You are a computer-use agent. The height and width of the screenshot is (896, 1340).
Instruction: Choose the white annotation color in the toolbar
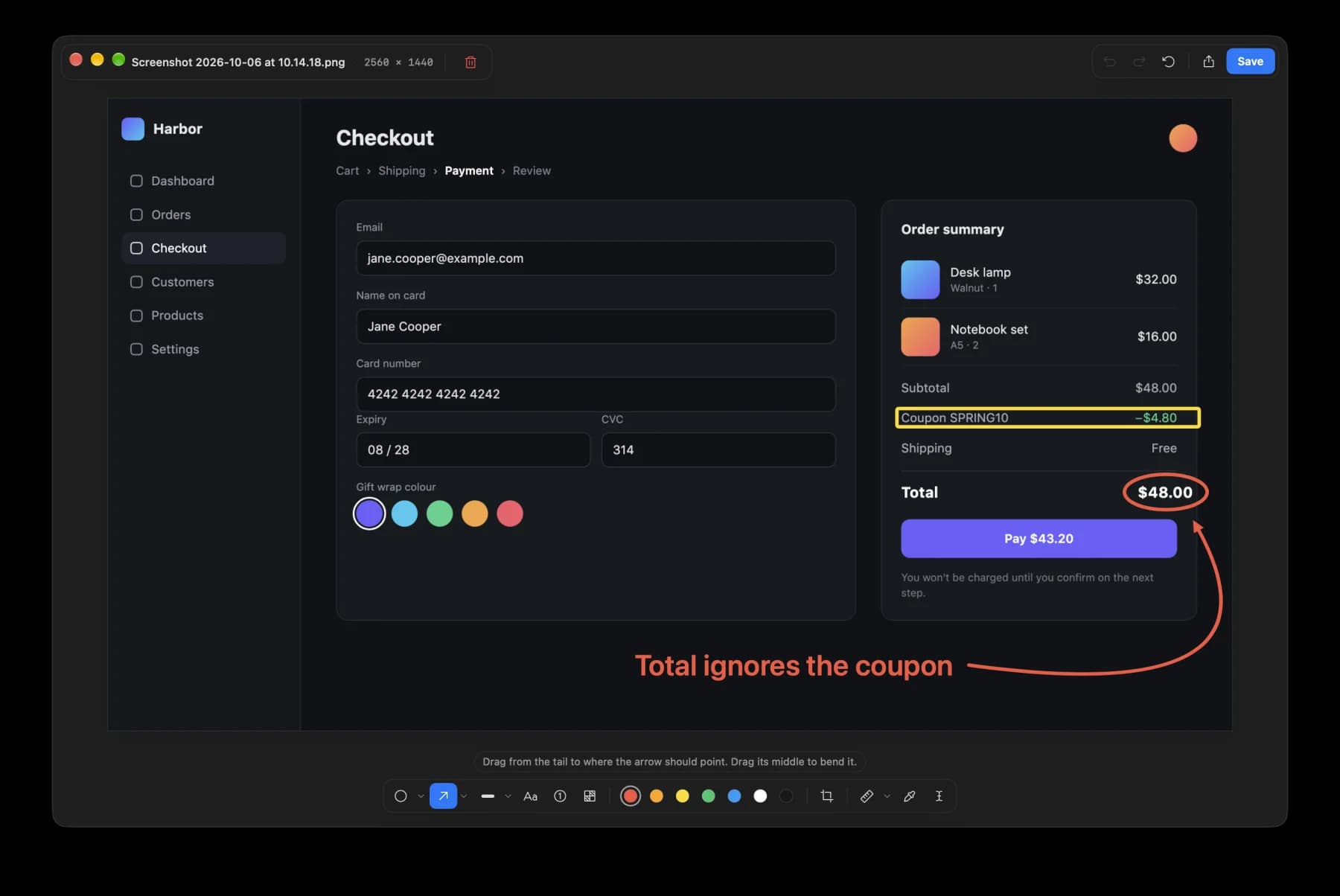pos(760,796)
